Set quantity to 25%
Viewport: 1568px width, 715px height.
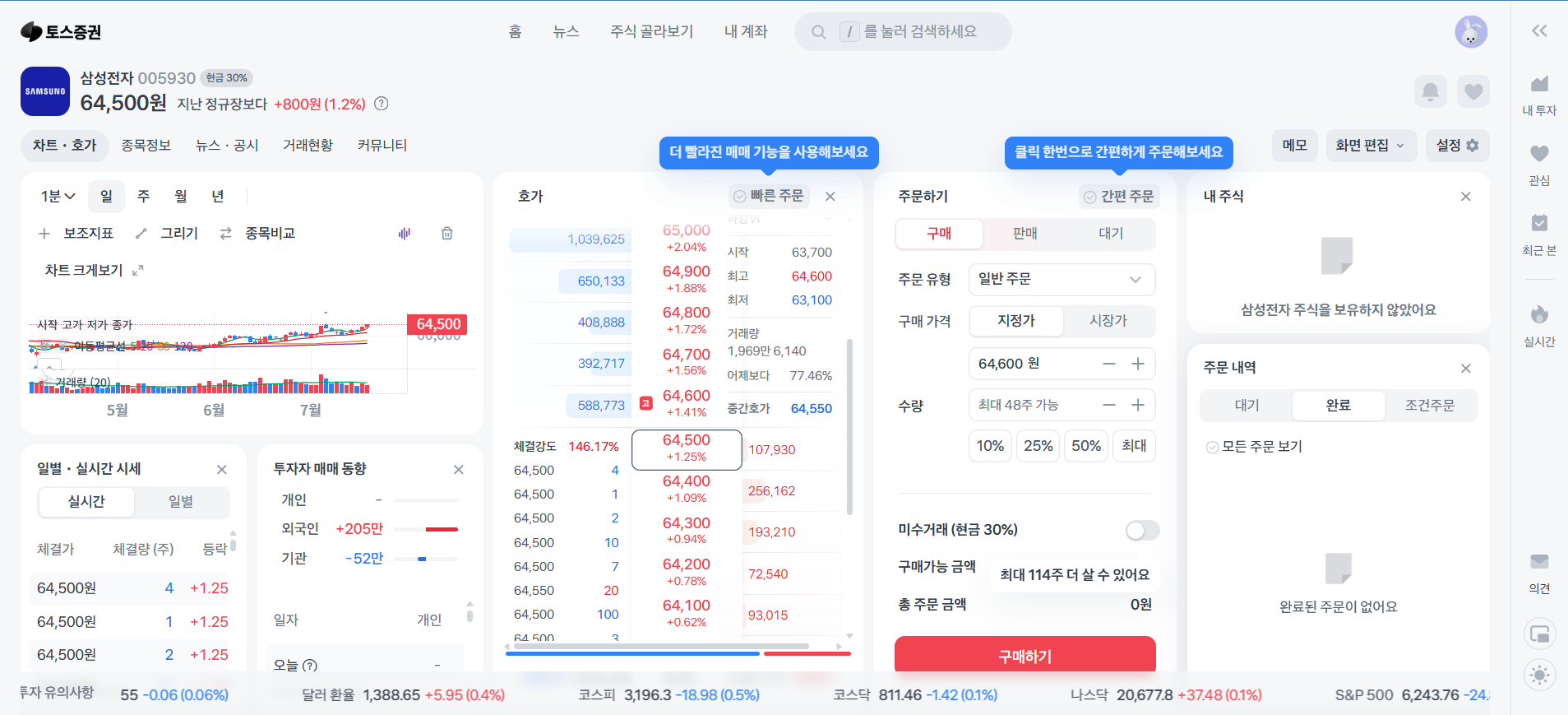(1038, 446)
